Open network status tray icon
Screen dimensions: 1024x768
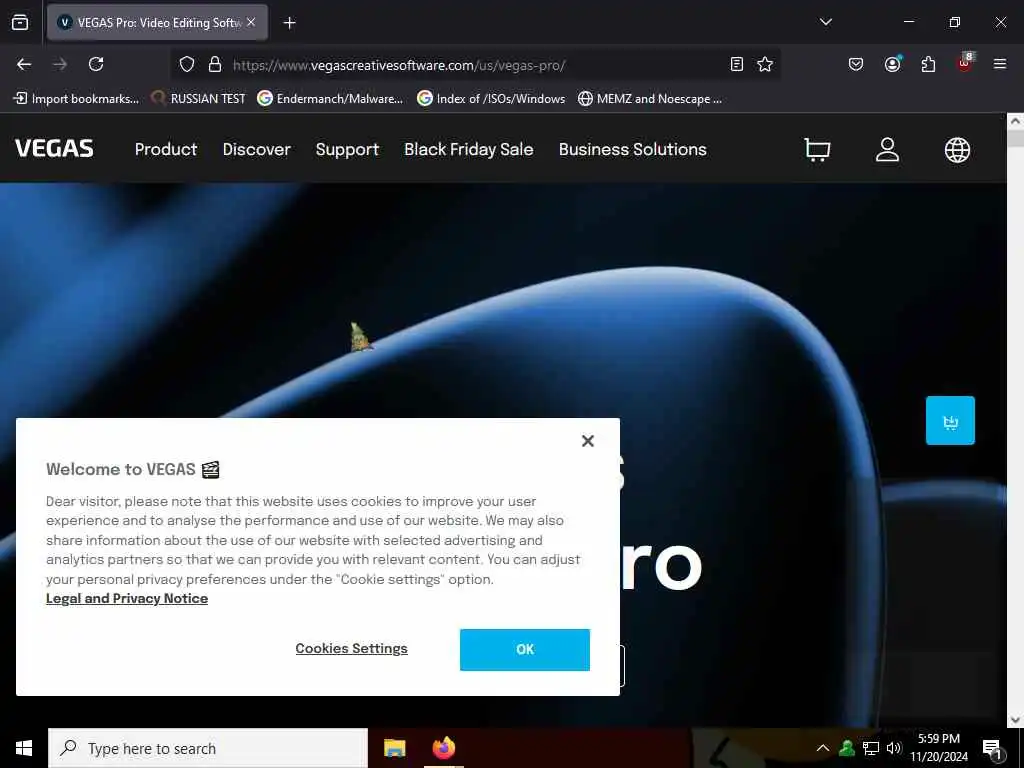[x=871, y=748]
